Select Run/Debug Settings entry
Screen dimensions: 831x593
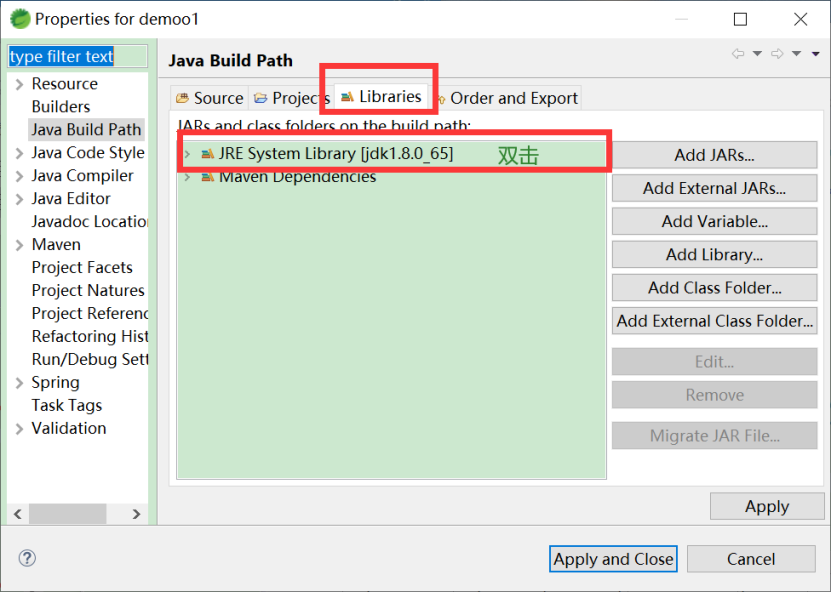point(90,359)
